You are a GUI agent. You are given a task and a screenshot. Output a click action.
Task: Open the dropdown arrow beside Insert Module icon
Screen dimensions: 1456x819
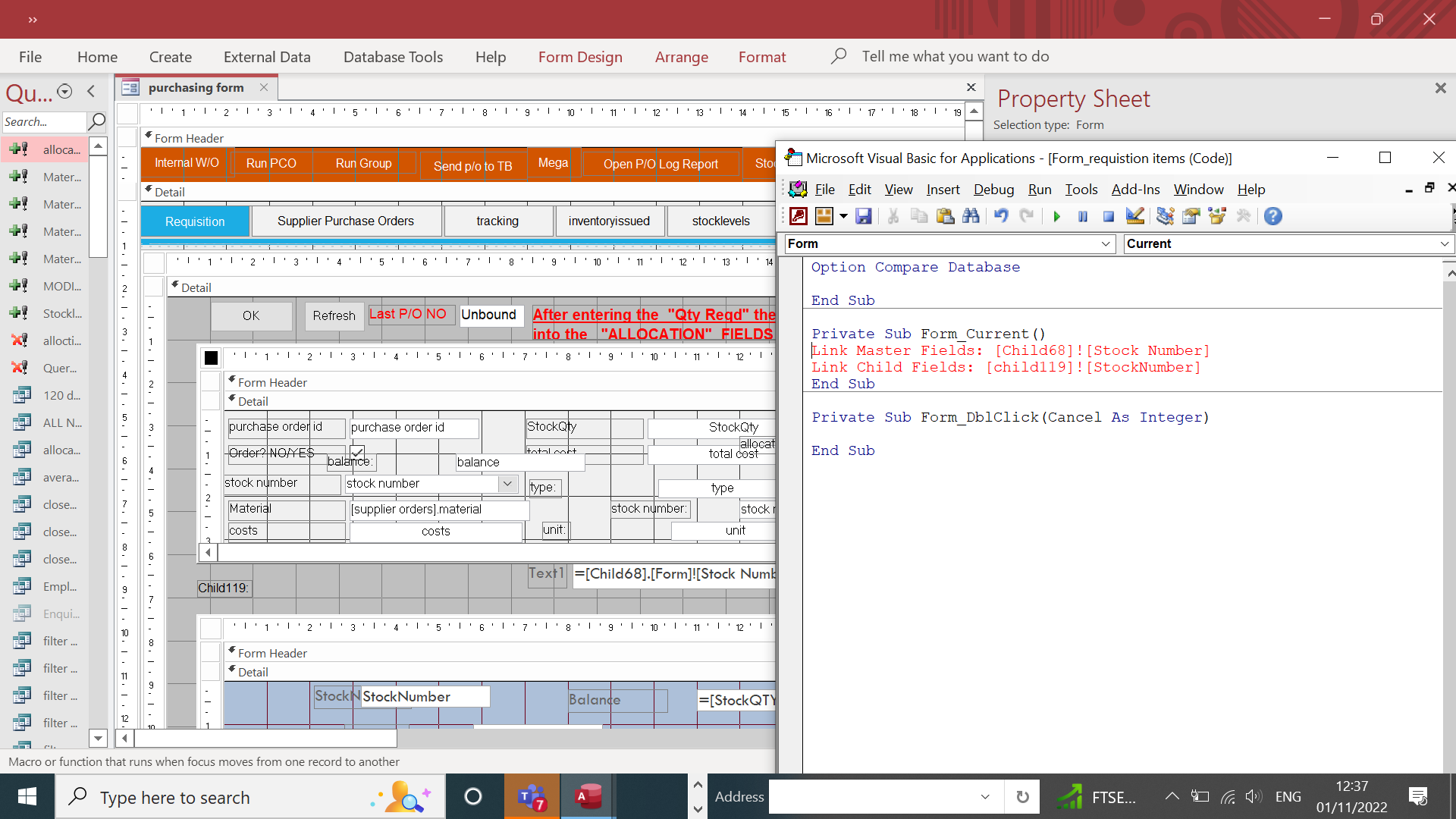pos(843,216)
